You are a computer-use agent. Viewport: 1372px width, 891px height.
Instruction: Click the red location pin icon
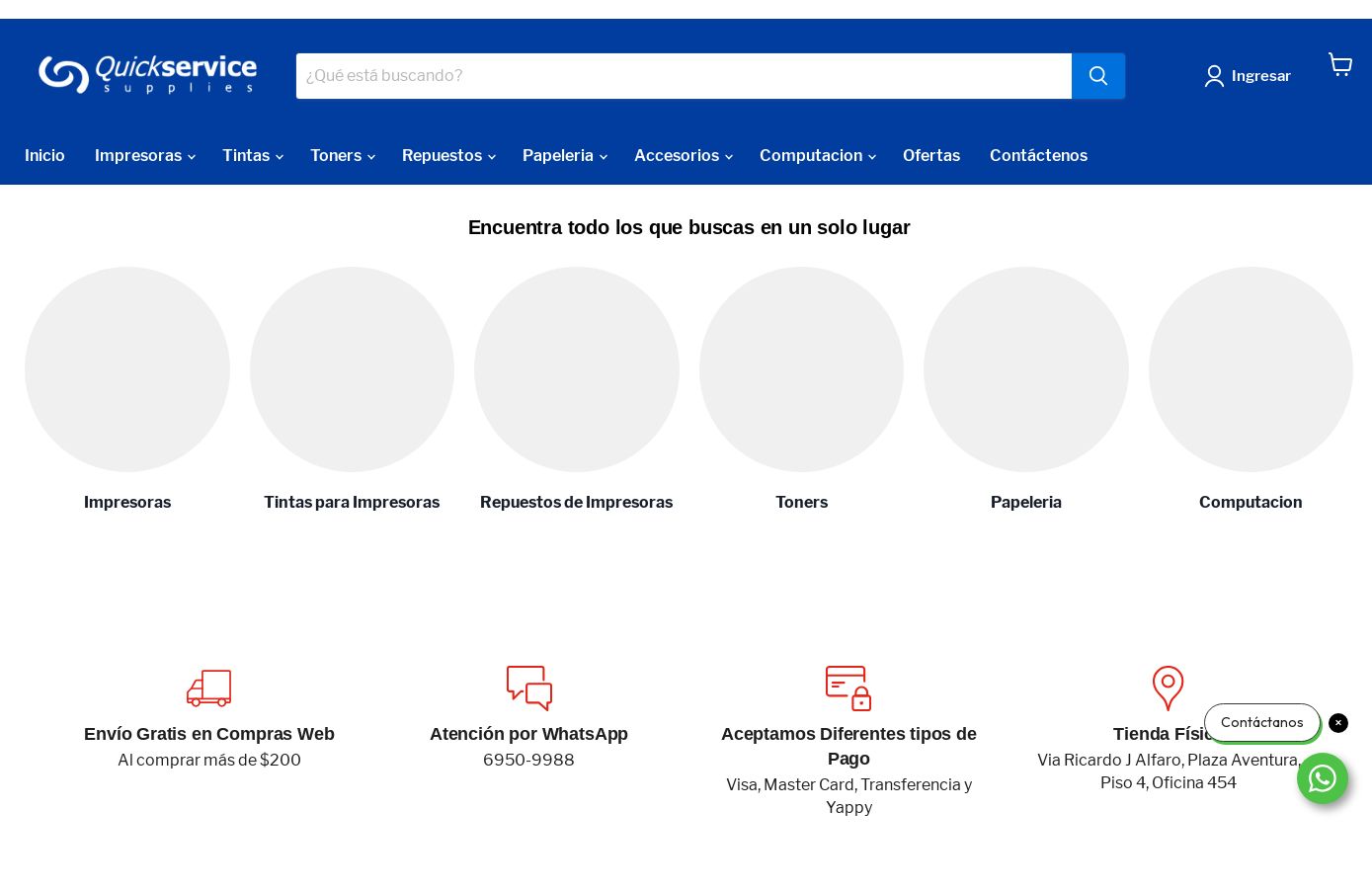click(1168, 688)
